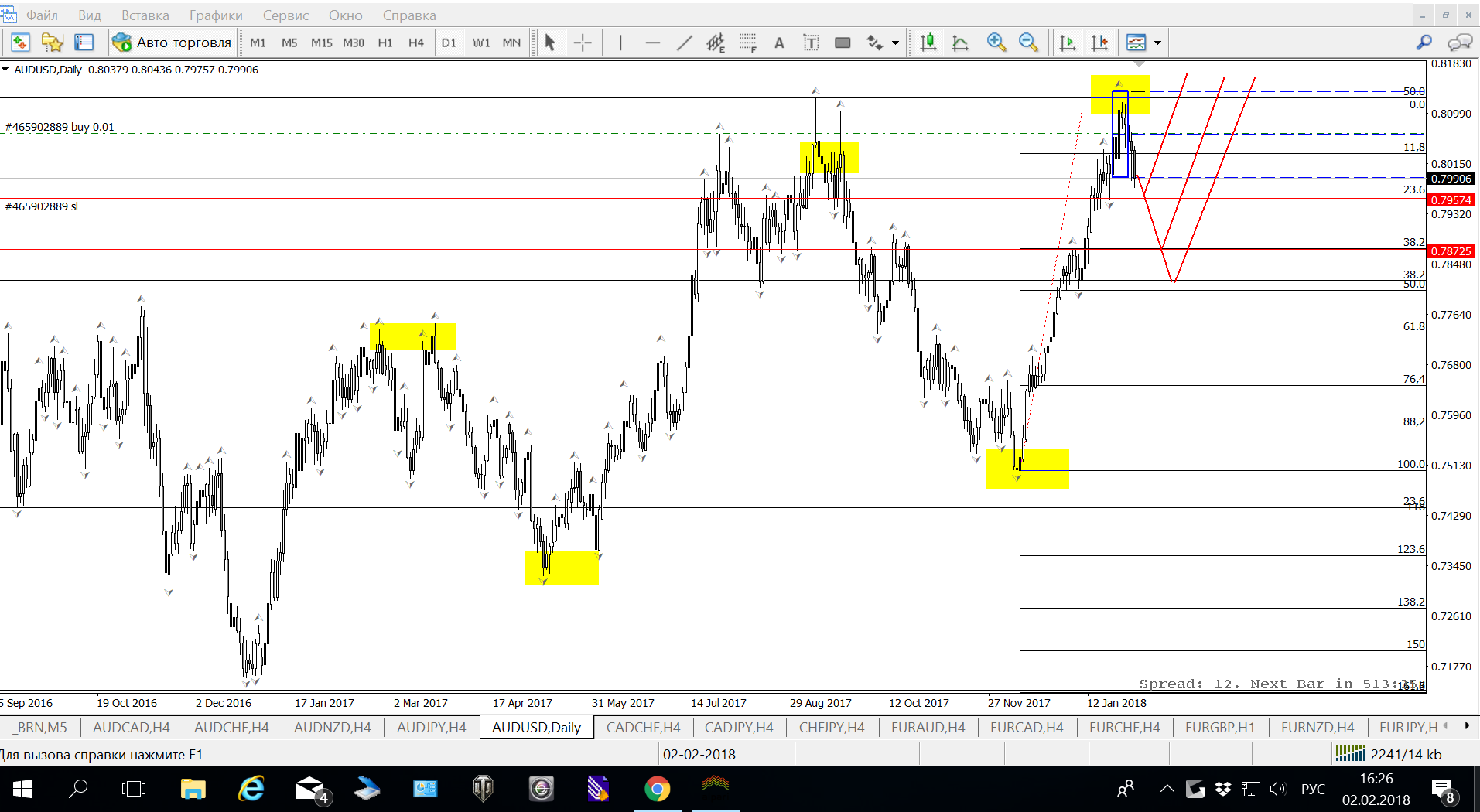Toggle the chart shift option
The height and width of the screenshot is (812, 1480).
pyautogui.click(x=1099, y=43)
